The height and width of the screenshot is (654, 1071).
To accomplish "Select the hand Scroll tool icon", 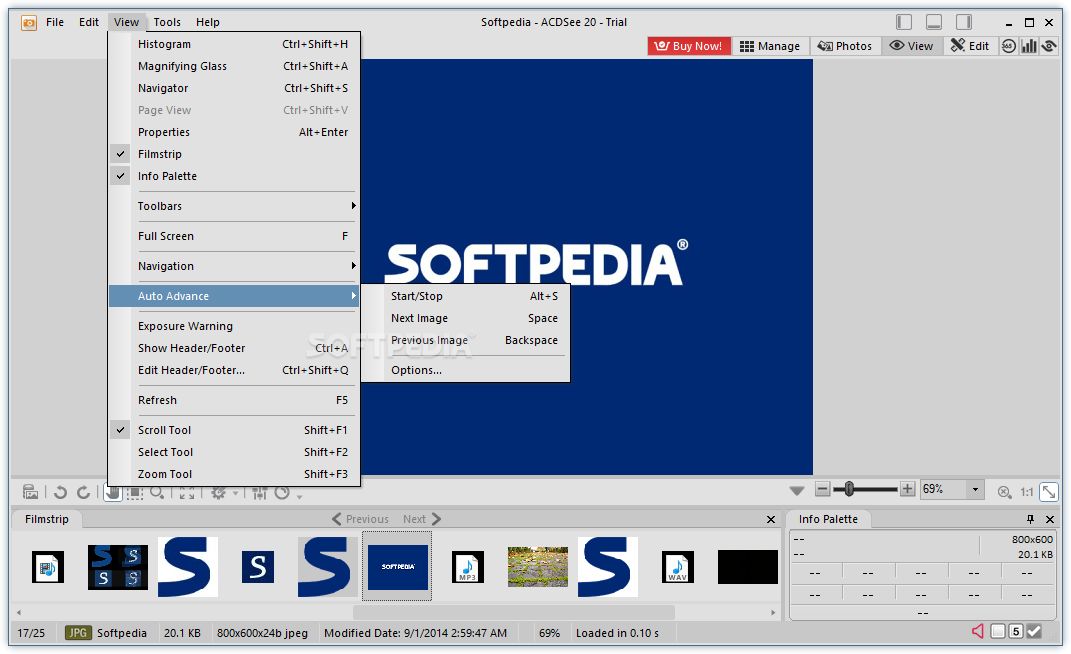I will (x=113, y=492).
